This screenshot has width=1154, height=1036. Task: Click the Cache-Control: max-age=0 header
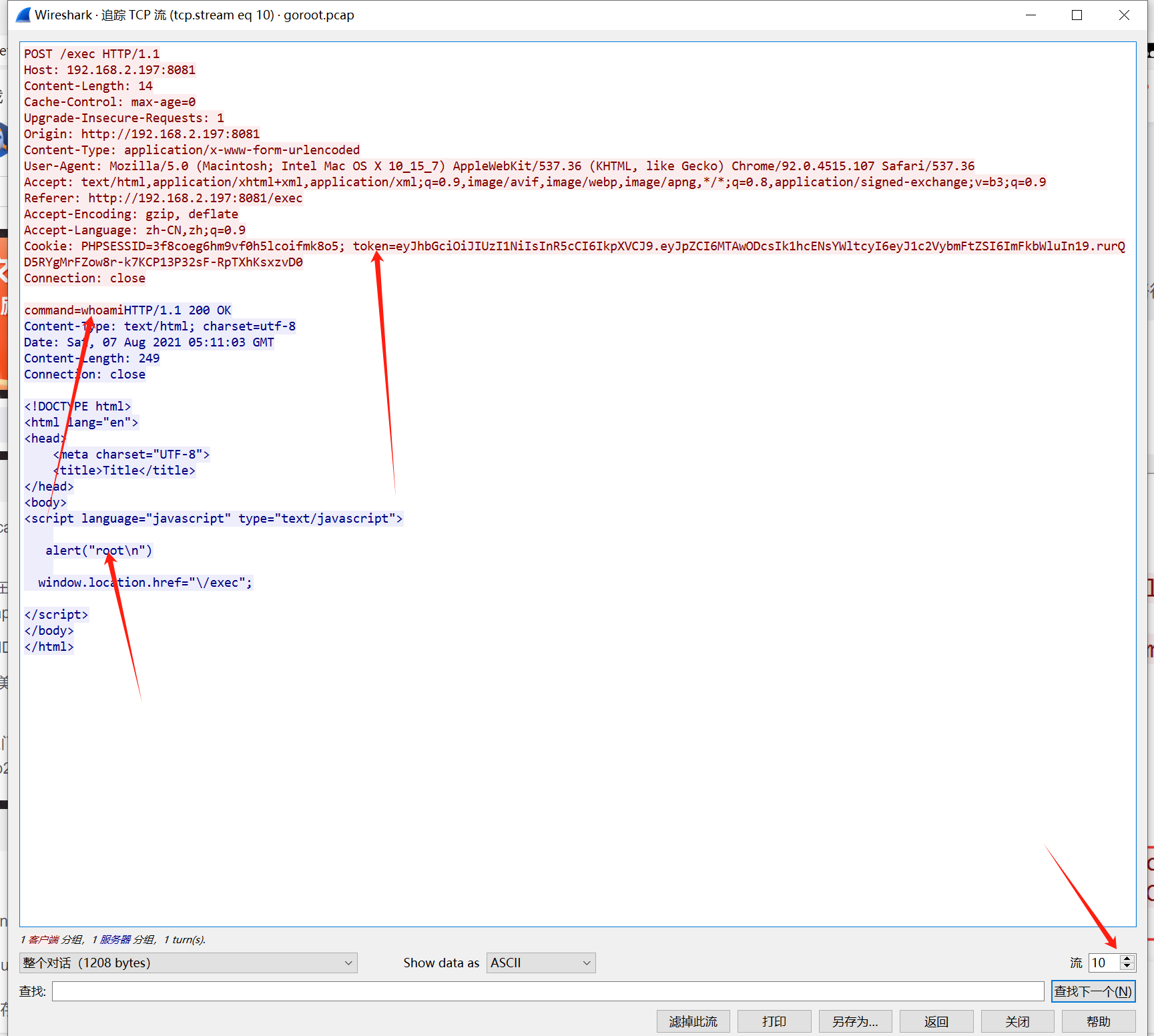[110, 102]
